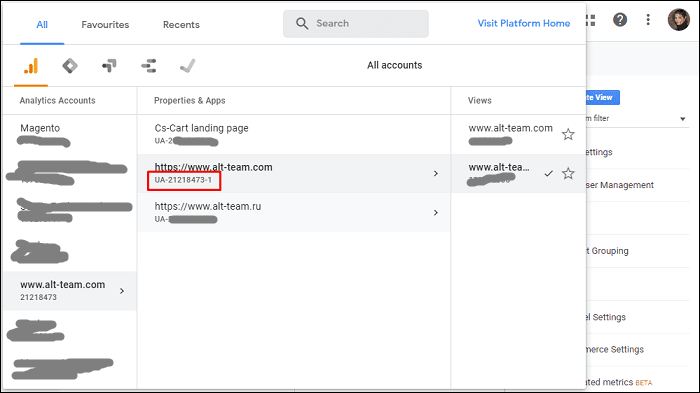Open the Favourites tab
The height and width of the screenshot is (393, 700).
pyautogui.click(x=105, y=25)
